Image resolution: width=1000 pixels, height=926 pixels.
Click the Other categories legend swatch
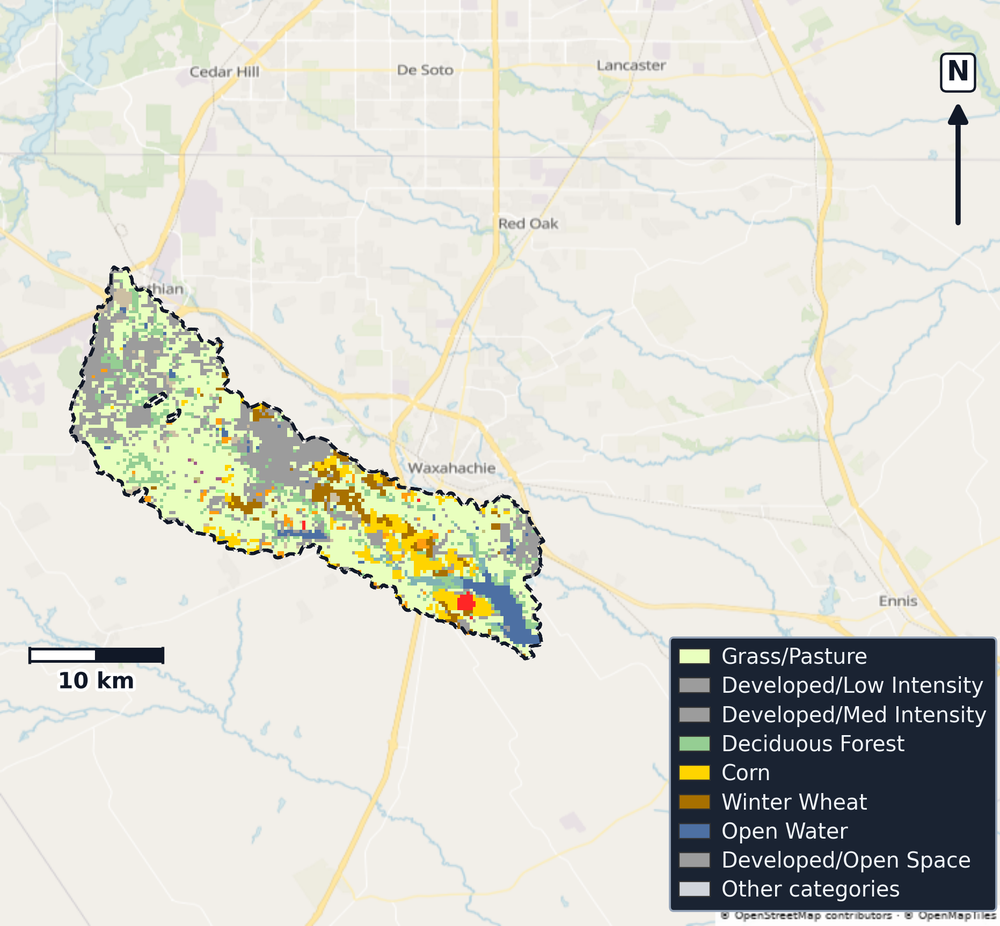pos(694,889)
